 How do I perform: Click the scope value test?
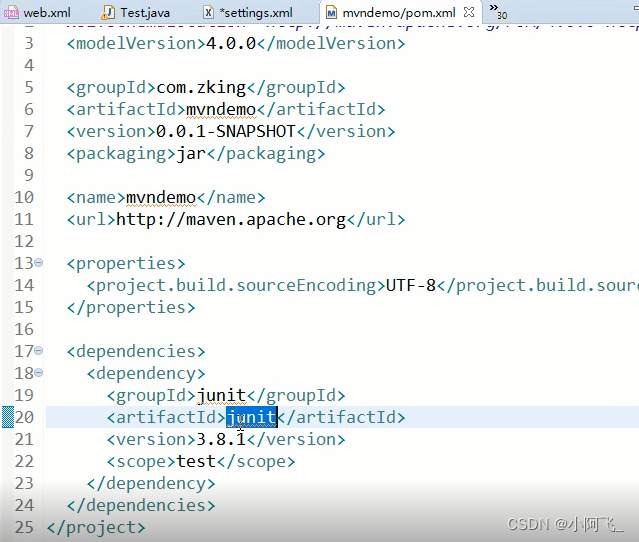(196, 461)
